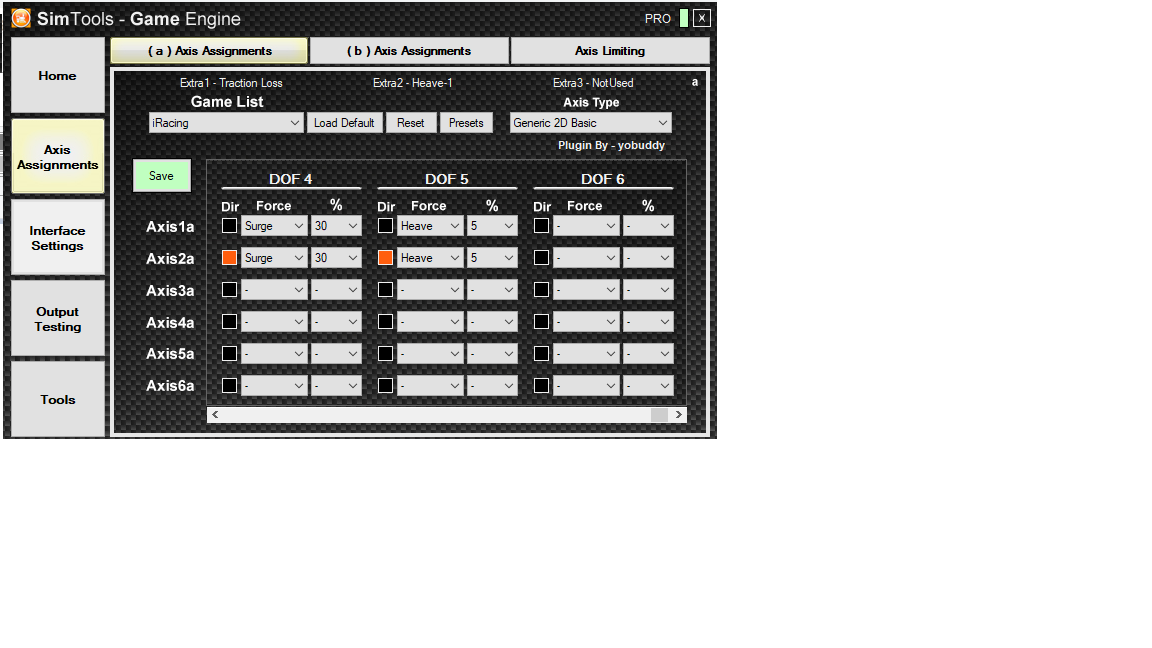Click the DOF 4 column header

(290, 179)
